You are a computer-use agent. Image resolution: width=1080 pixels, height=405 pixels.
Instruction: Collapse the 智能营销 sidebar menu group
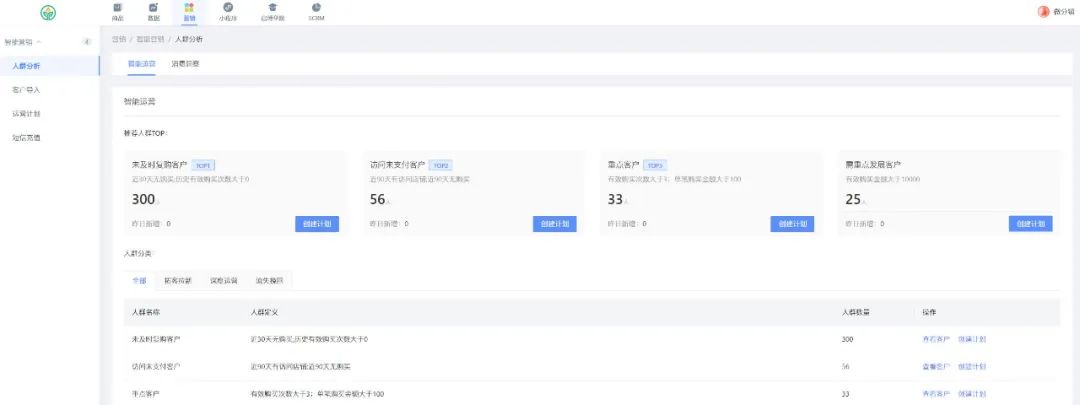(x=39, y=42)
